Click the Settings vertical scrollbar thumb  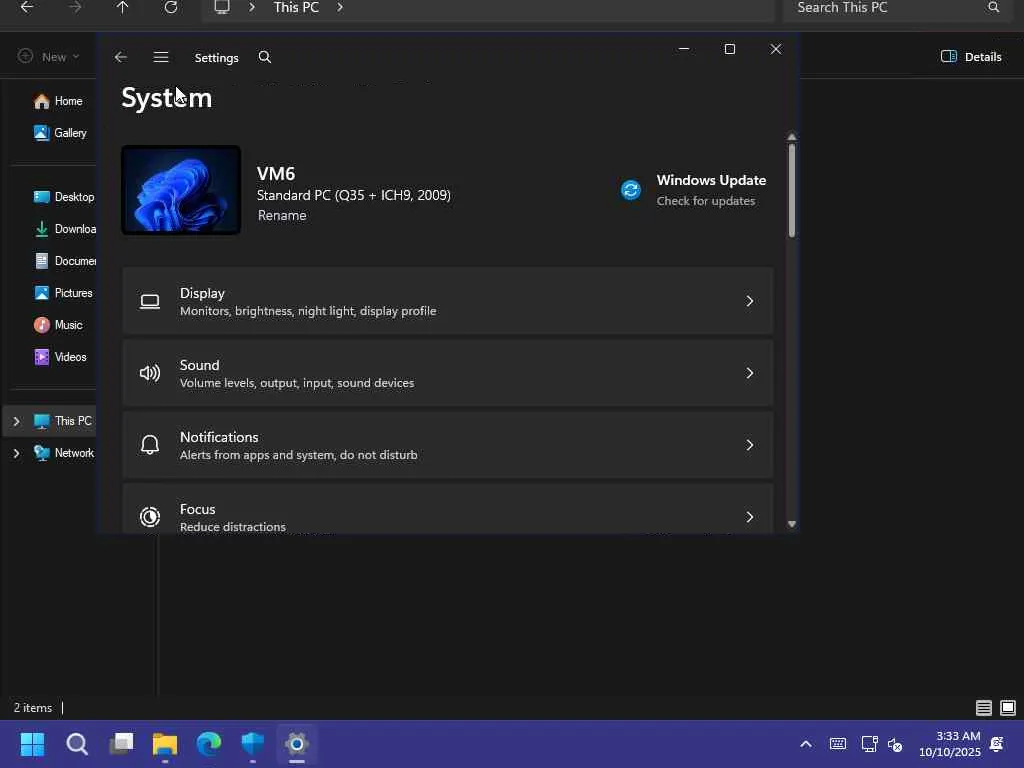click(x=792, y=190)
